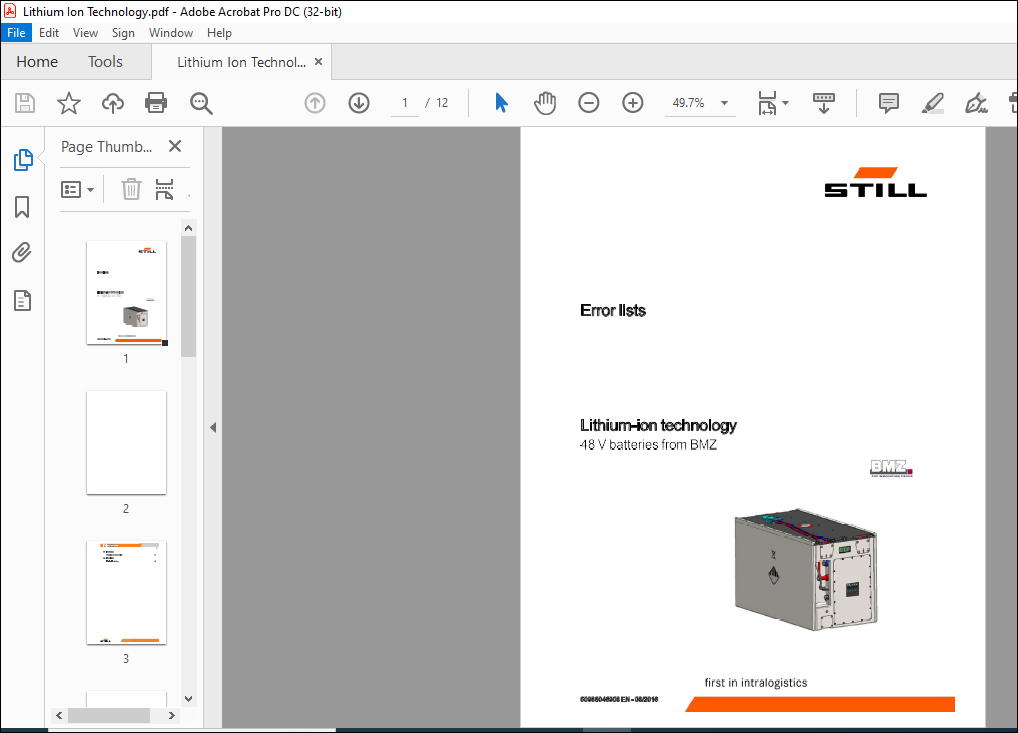Click the 'Error lists' heading text
The height and width of the screenshot is (733, 1018).
[613, 310]
